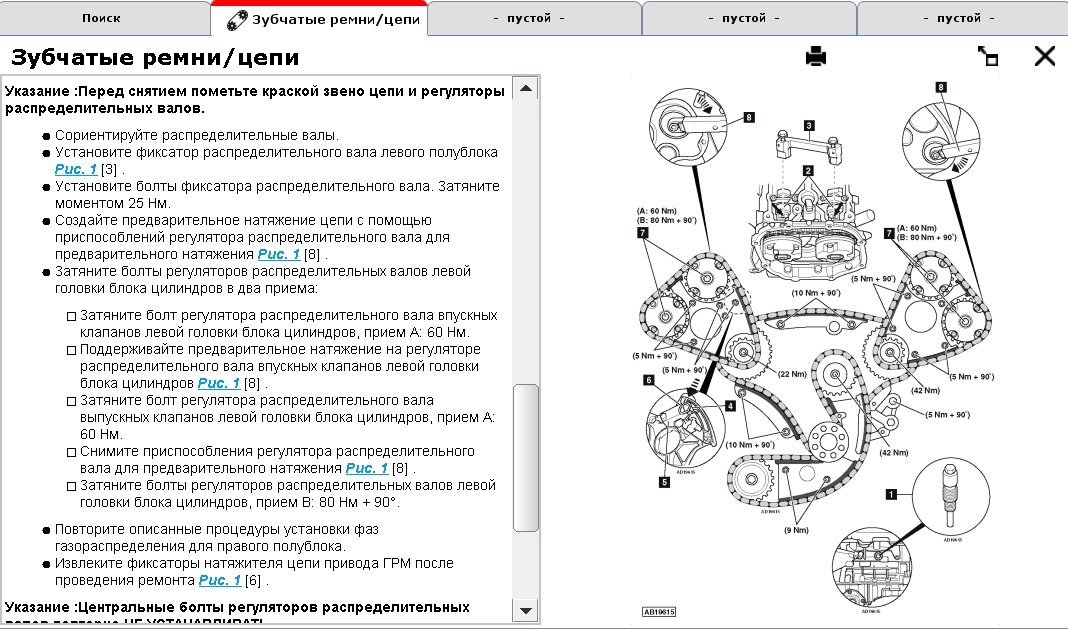Click callout number 3 in the diagram

[808, 125]
